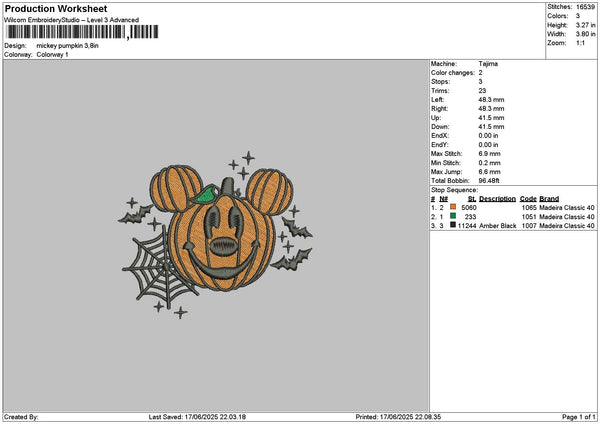Image resolution: width=600 pixels, height=424 pixels.
Task: Click the Left value 48.3 mm
Action: coord(491,99)
